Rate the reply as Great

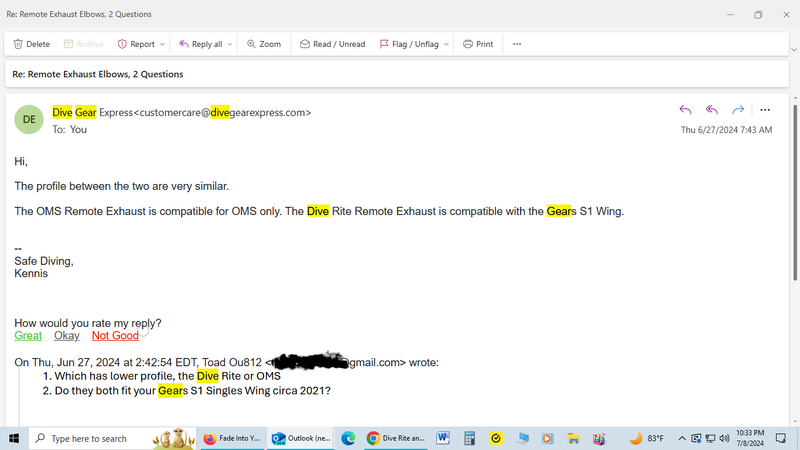pyautogui.click(x=28, y=336)
